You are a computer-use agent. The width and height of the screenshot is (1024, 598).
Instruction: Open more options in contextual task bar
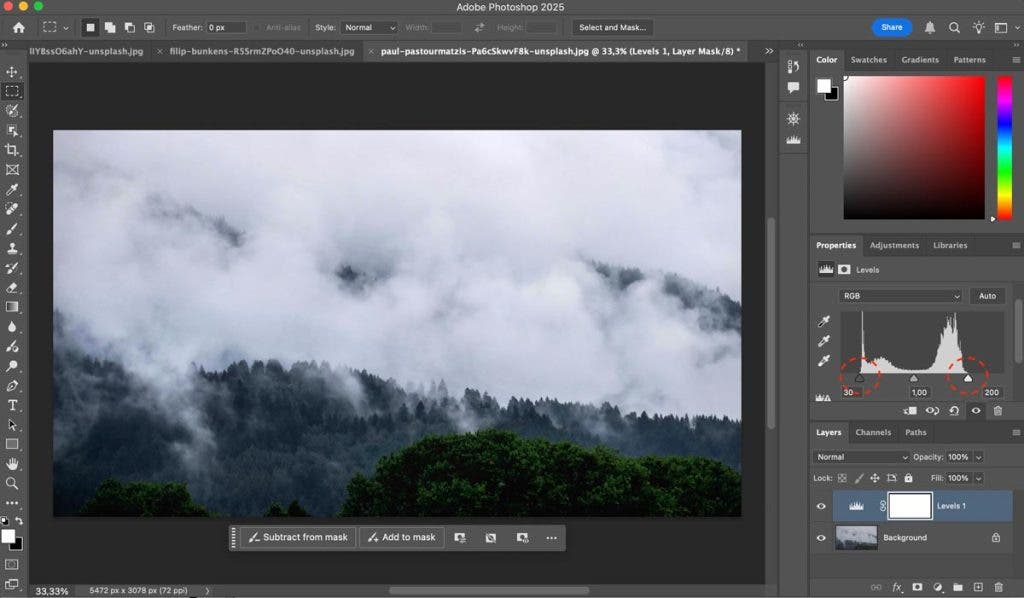coord(551,538)
